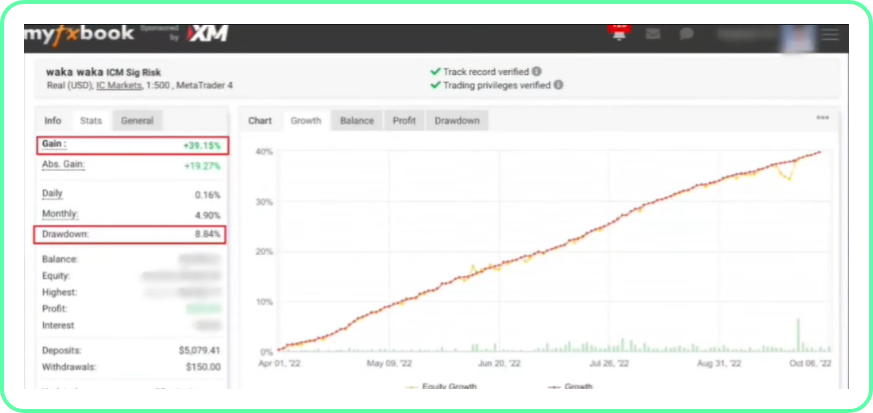Image resolution: width=873 pixels, height=413 pixels.
Task: Click the Abs. Gain label
Action: [x=62, y=166]
